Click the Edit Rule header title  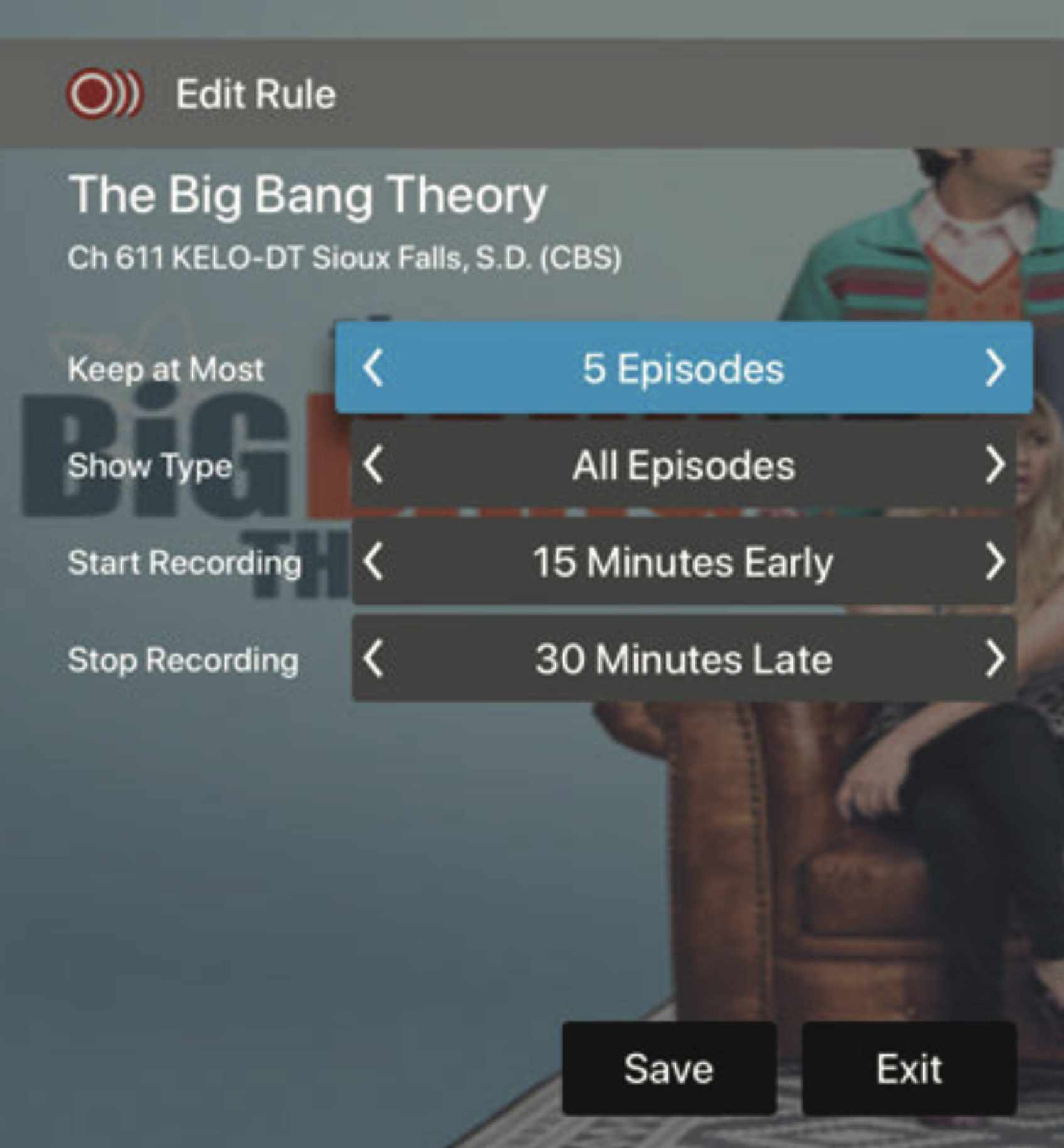point(256,94)
